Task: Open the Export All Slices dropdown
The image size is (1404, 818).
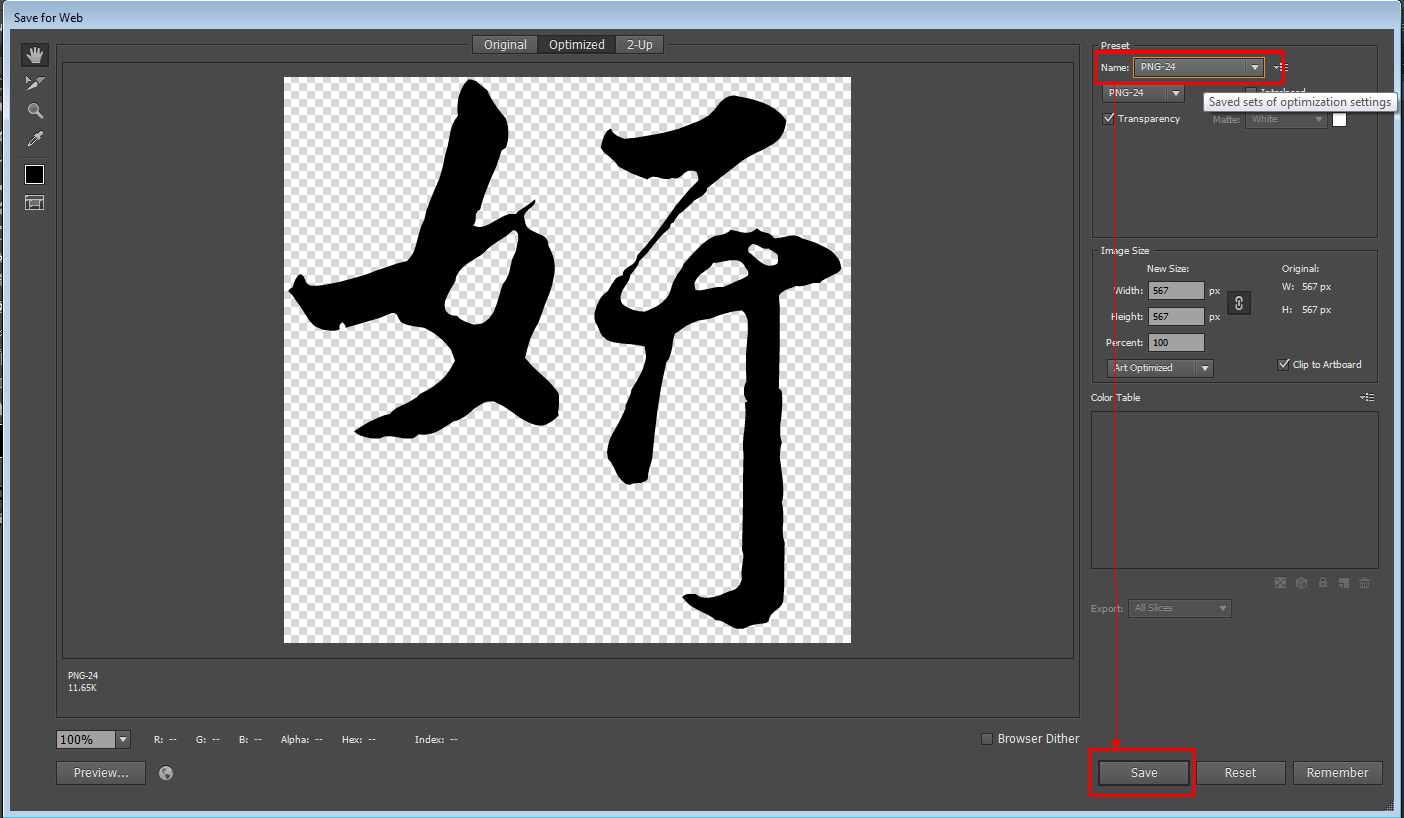Action: [1180, 608]
